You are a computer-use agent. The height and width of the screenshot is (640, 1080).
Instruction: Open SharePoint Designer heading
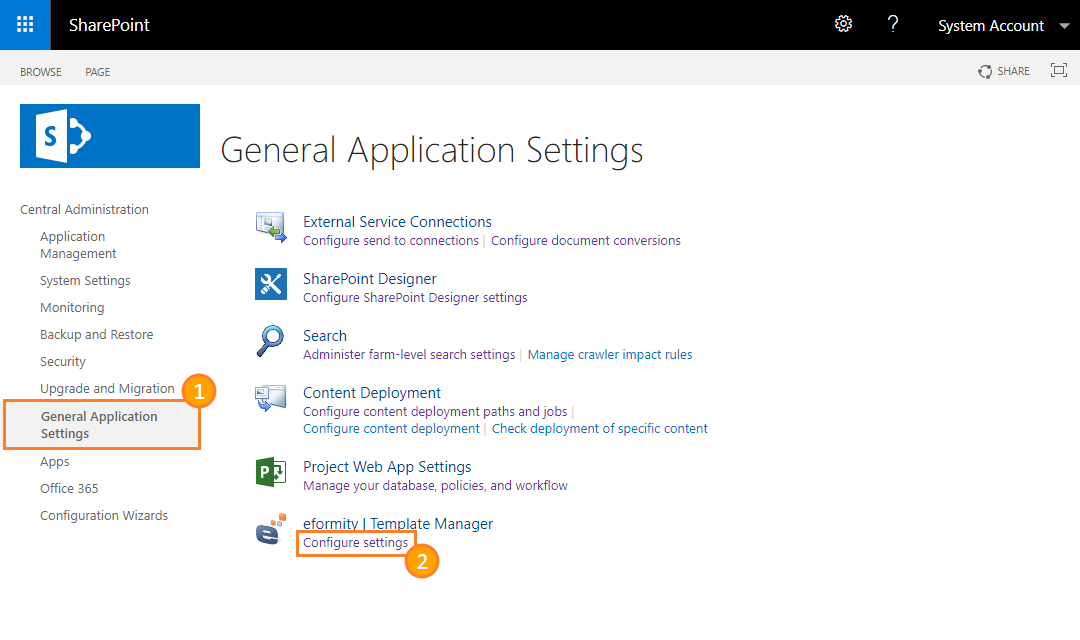point(369,279)
